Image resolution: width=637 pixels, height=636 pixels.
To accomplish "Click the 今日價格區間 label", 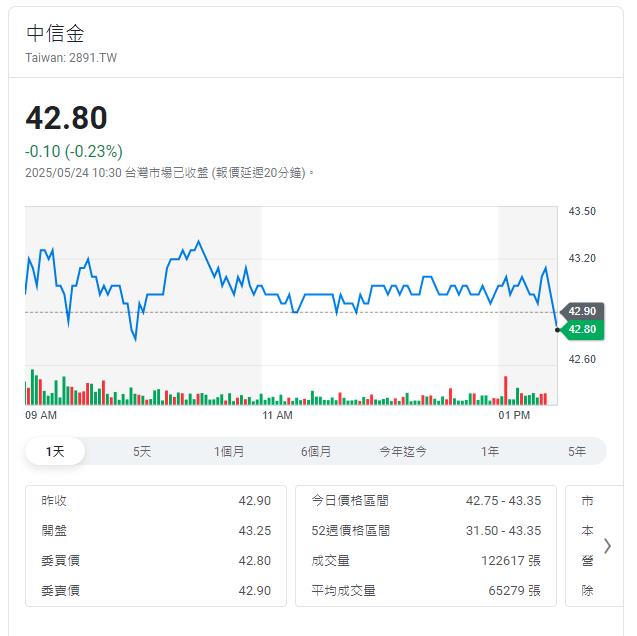I will point(350,500).
